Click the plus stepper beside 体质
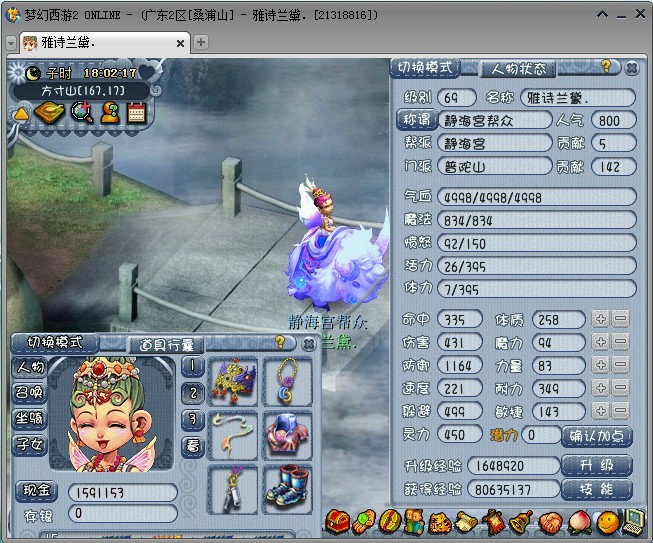Viewport: 653px width, 543px height. 600,319
